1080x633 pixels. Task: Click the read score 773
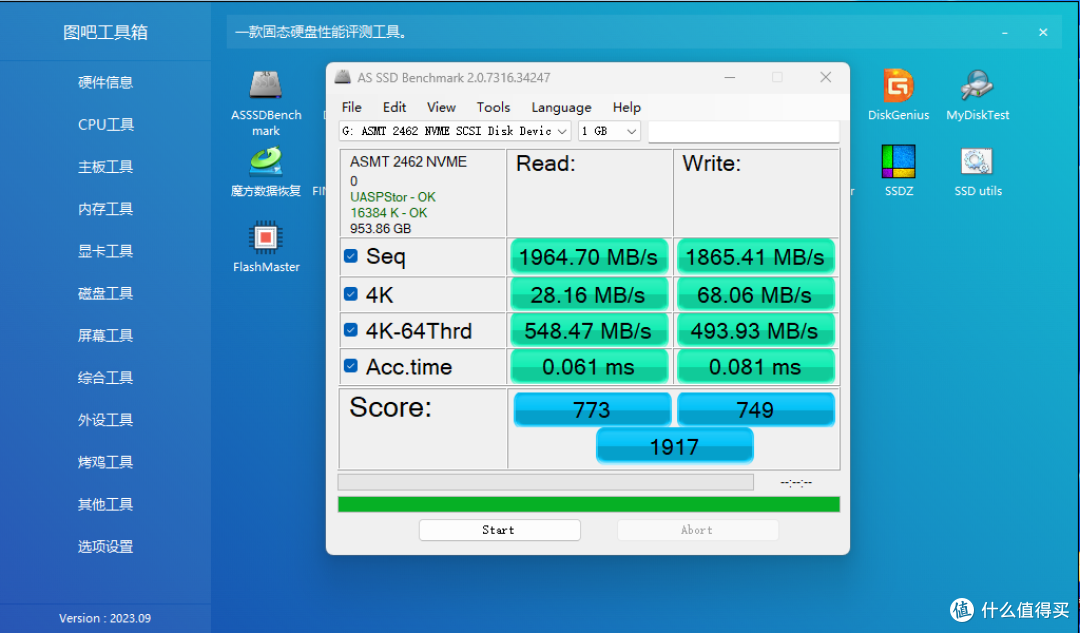click(x=592, y=409)
